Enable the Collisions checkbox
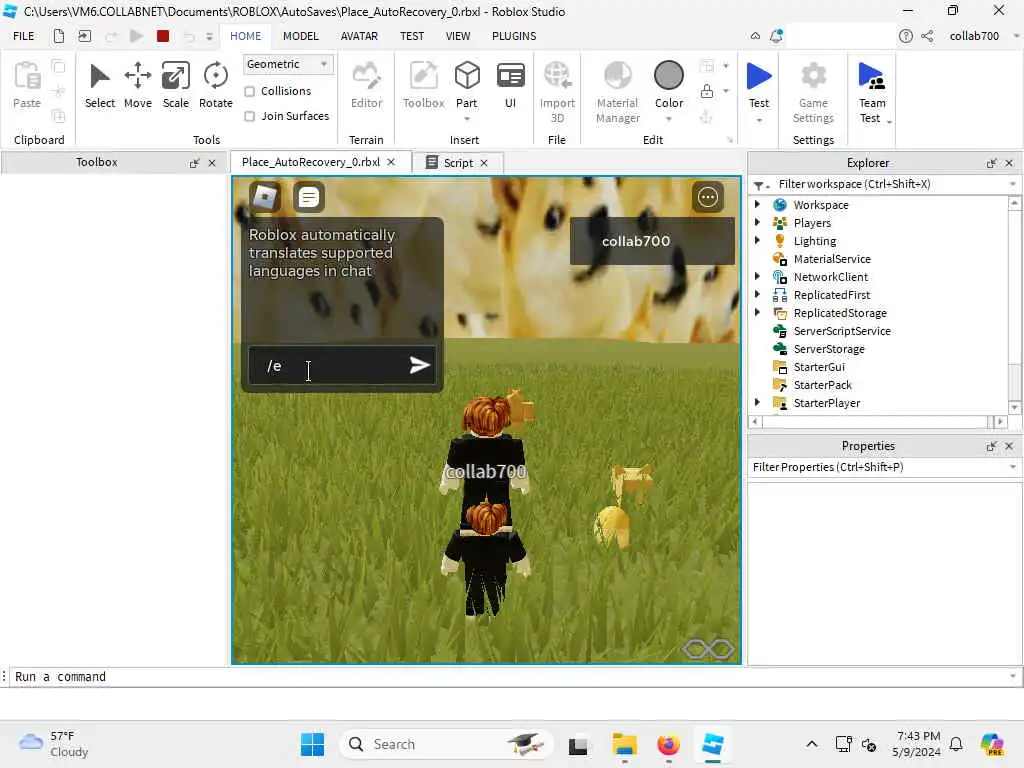Viewport: 1024px width, 768px height. tap(249, 91)
